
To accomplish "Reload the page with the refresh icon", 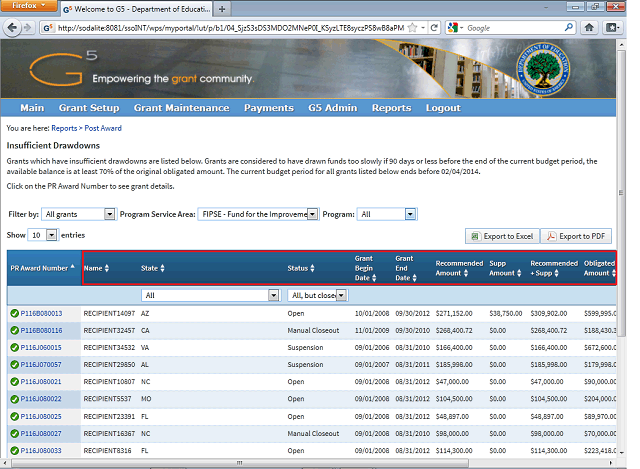I will tap(434, 28).
